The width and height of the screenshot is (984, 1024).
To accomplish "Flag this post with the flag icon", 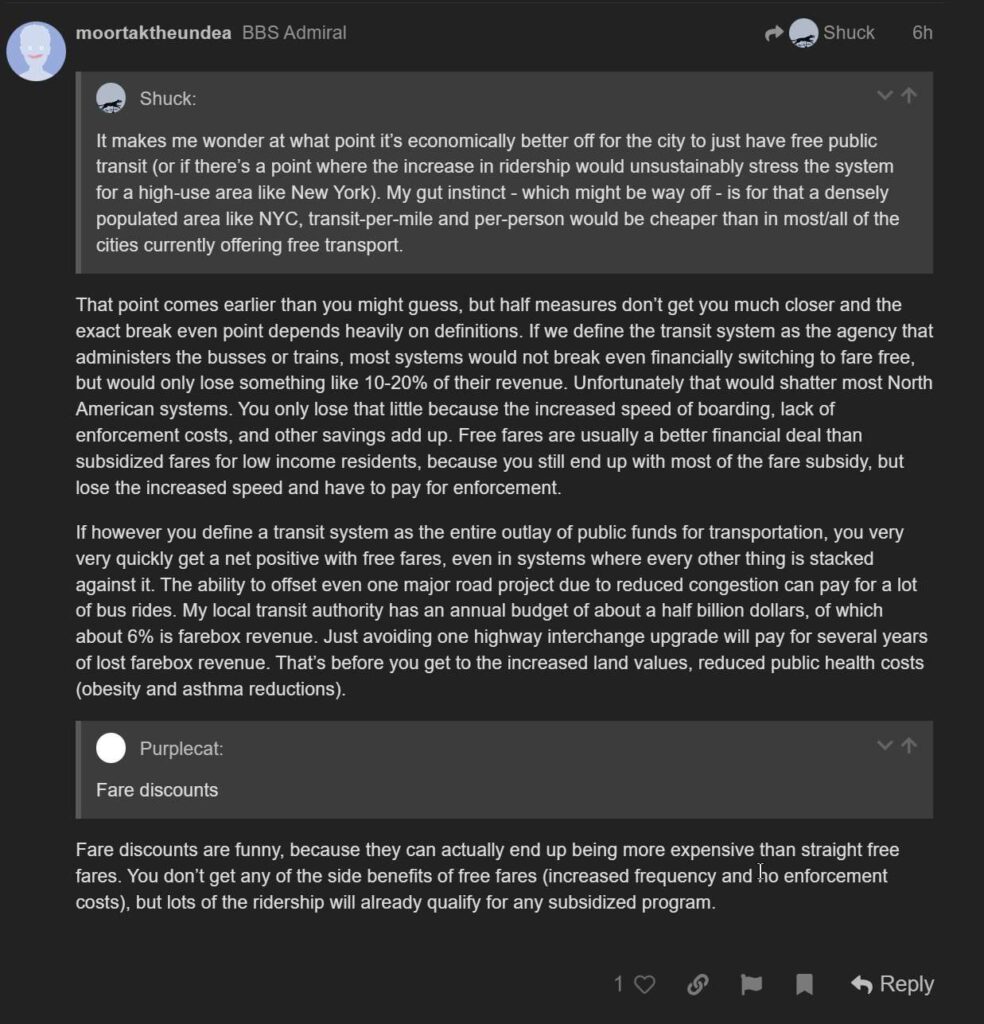I will pos(751,985).
